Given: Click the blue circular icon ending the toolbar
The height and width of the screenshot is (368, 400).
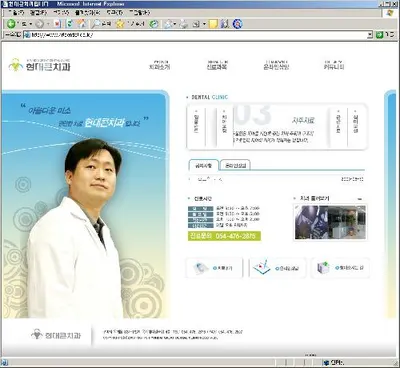Looking at the screenshot, I should [237, 24].
